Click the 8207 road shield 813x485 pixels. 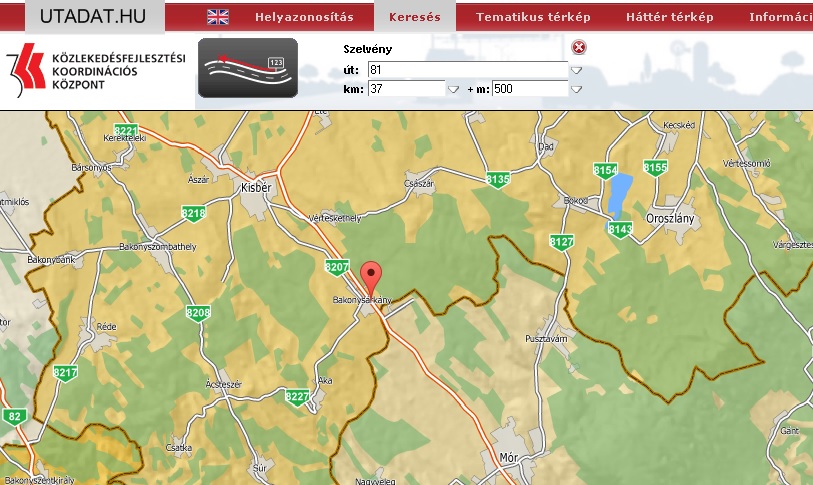click(x=337, y=267)
